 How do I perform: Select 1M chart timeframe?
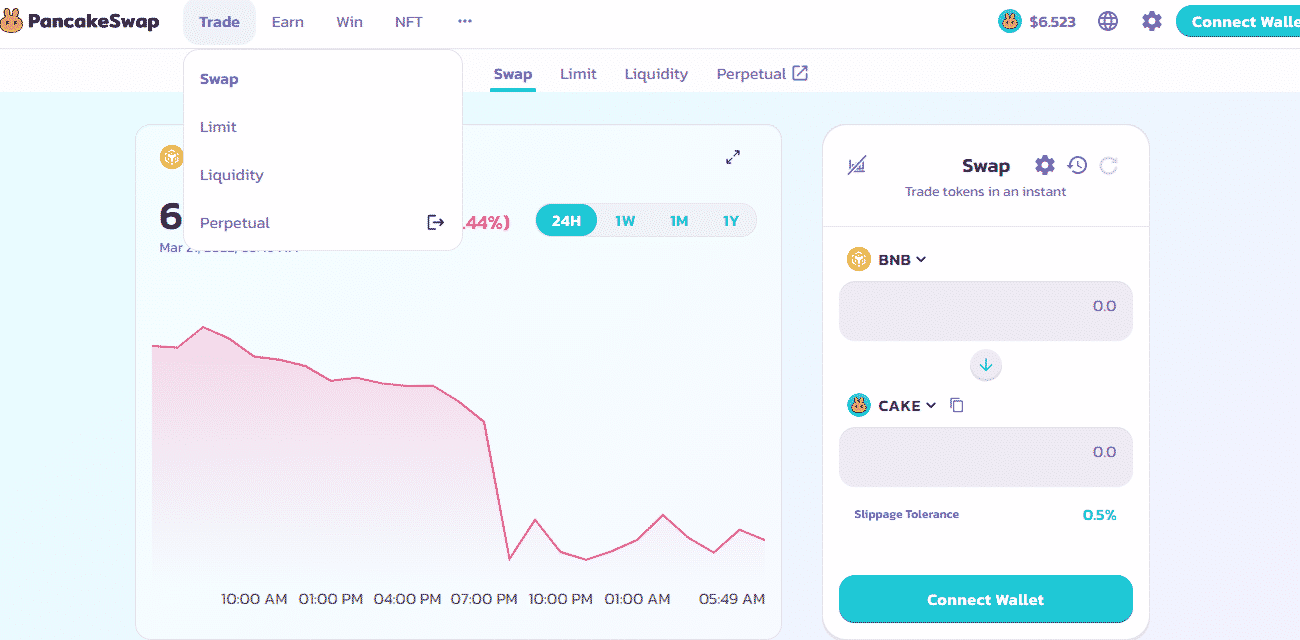pyautogui.click(x=679, y=220)
